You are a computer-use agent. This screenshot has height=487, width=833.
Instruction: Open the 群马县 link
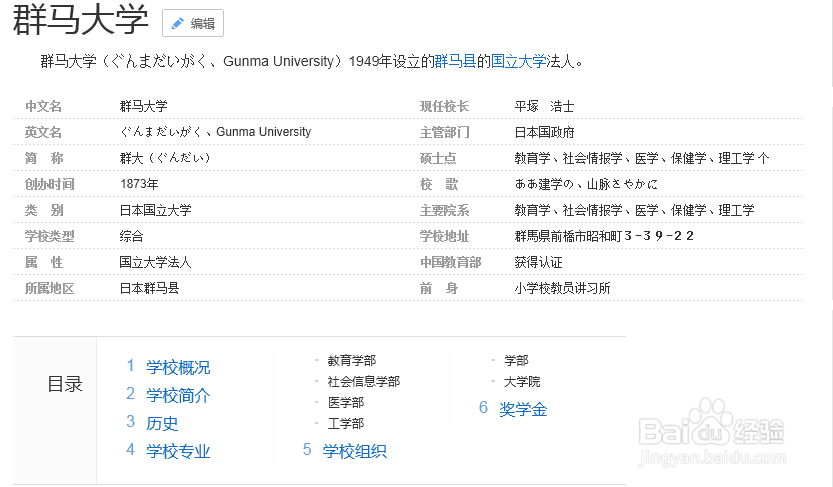(x=455, y=62)
